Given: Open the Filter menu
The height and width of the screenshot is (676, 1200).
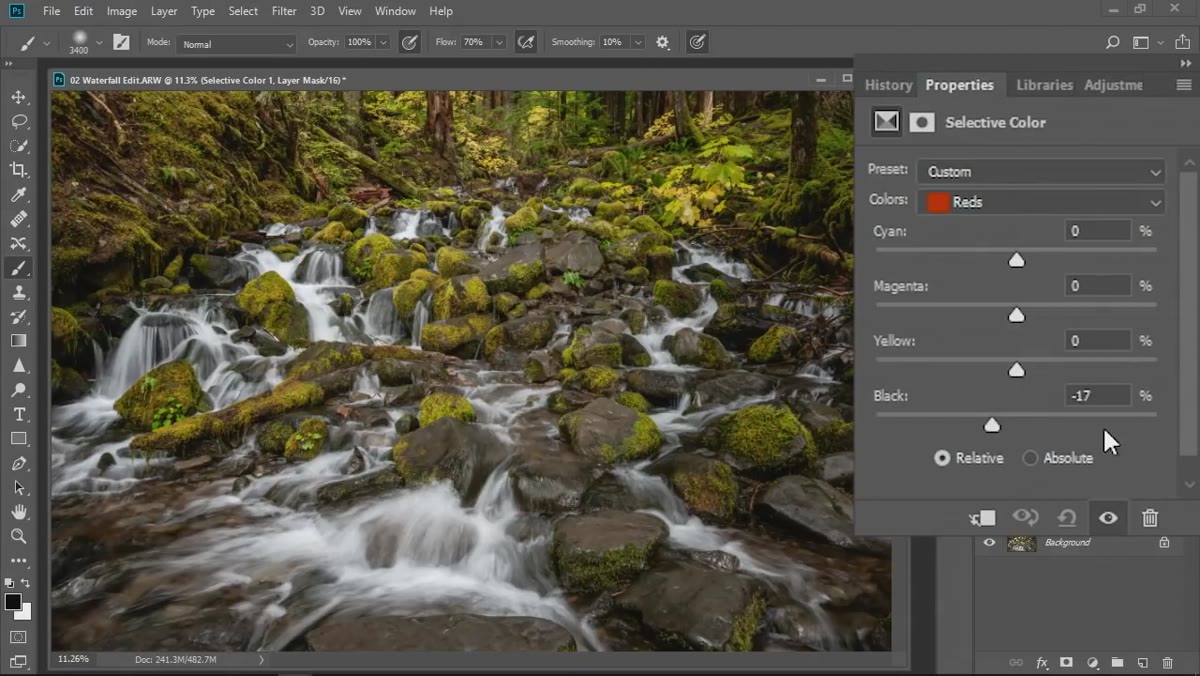Looking at the screenshot, I should click(x=284, y=11).
